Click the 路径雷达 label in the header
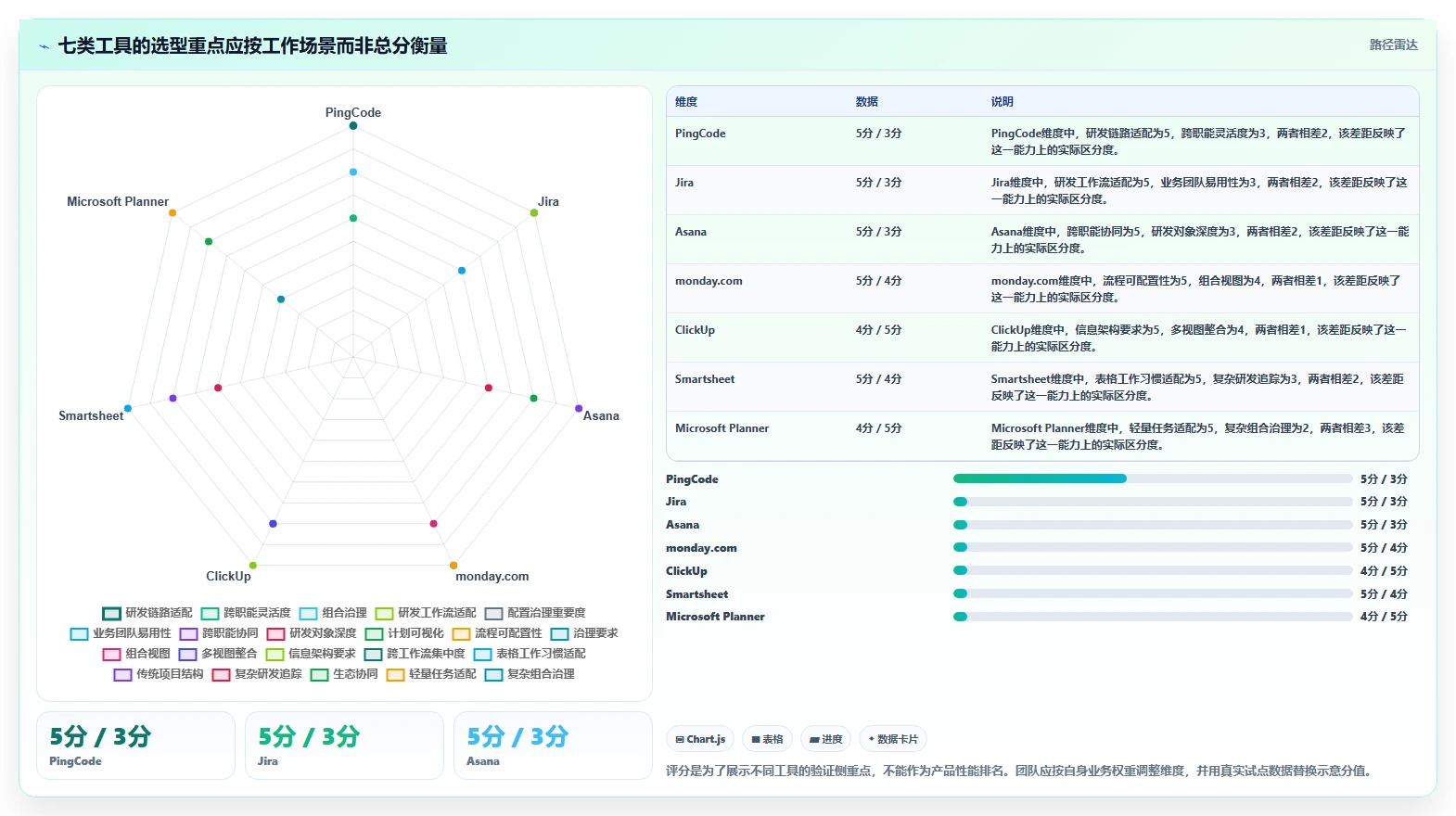 pyautogui.click(x=1394, y=45)
